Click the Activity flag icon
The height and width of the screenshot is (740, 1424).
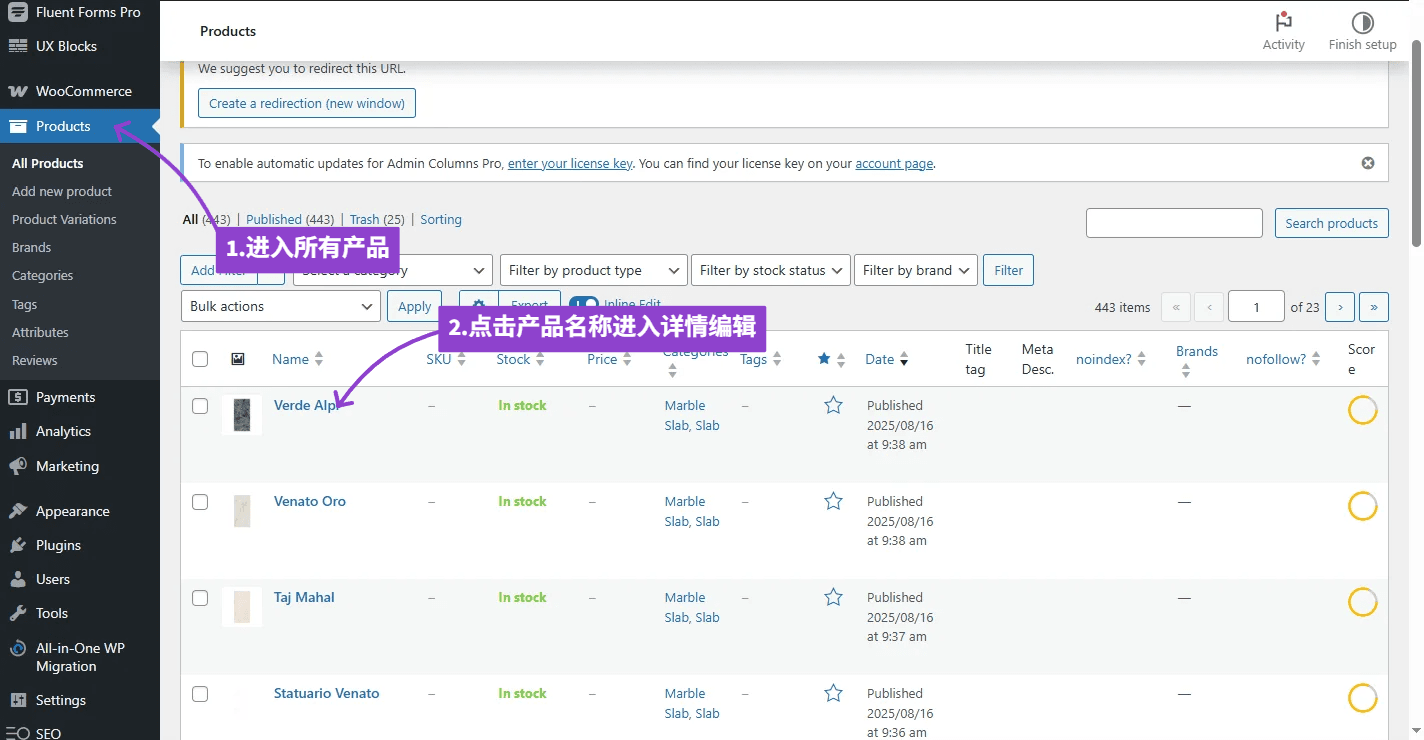coord(1283,23)
